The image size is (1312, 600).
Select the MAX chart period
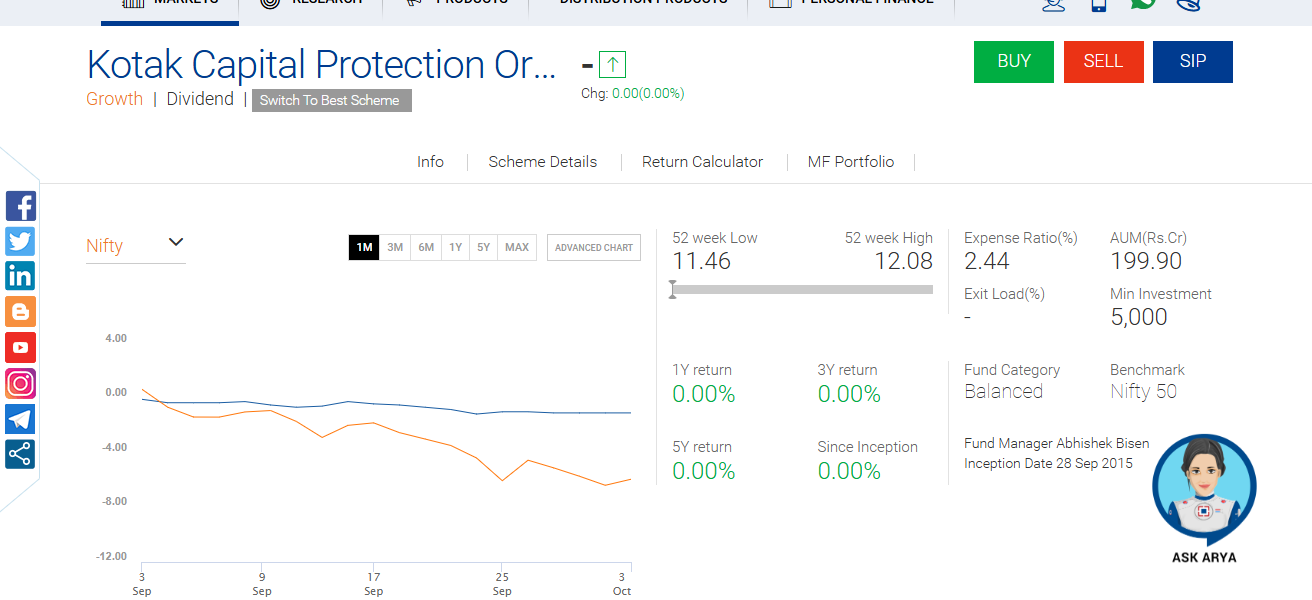[516, 247]
